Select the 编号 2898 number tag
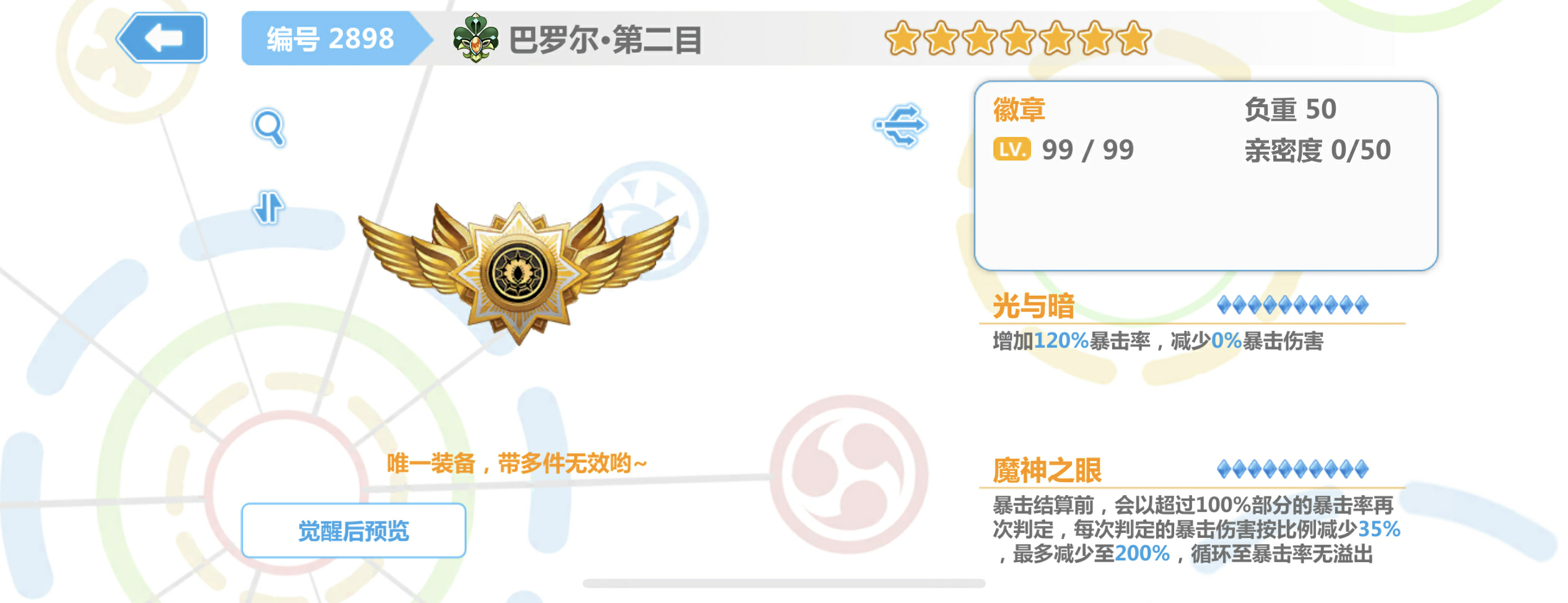The width and height of the screenshot is (1568, 603). point(330,38)
